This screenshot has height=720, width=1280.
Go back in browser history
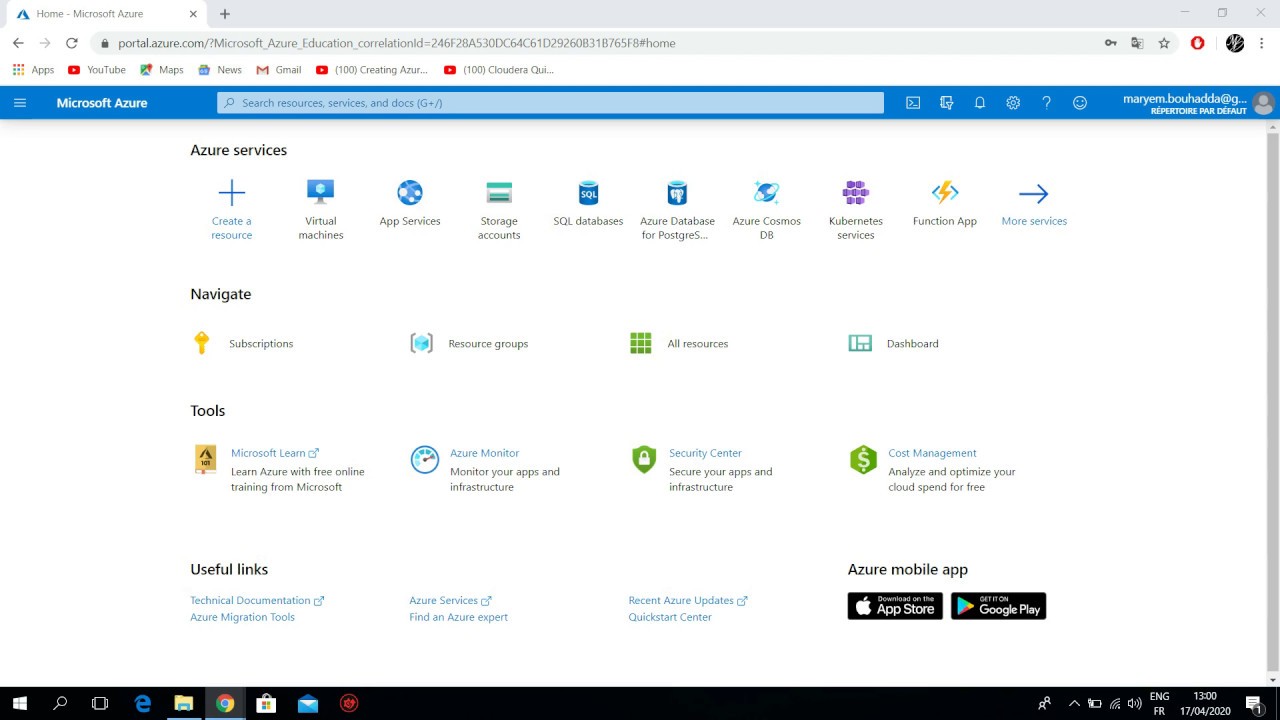[x=18, y=43]
